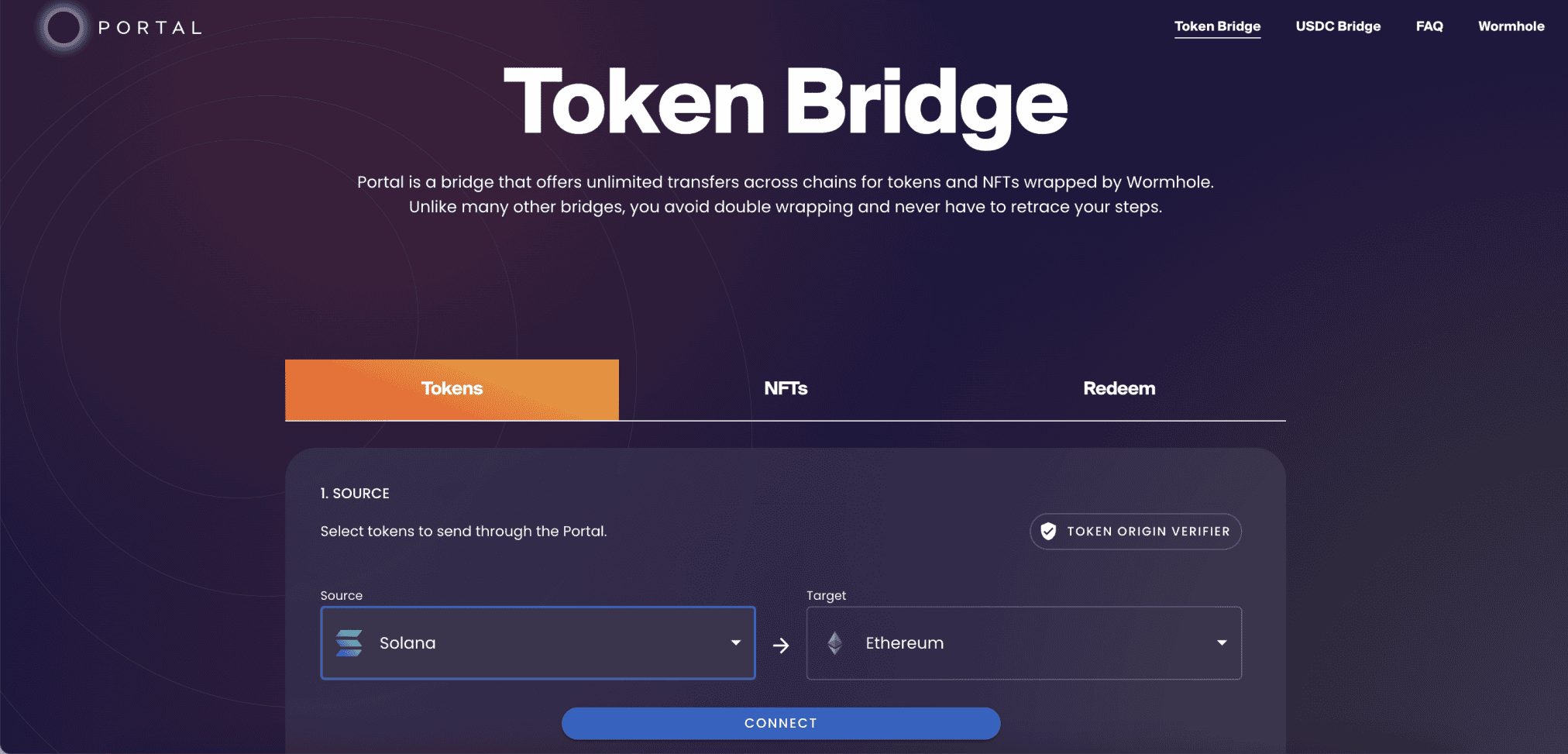Click the shield icon on Token Origin Verifier

[1049, 532]
